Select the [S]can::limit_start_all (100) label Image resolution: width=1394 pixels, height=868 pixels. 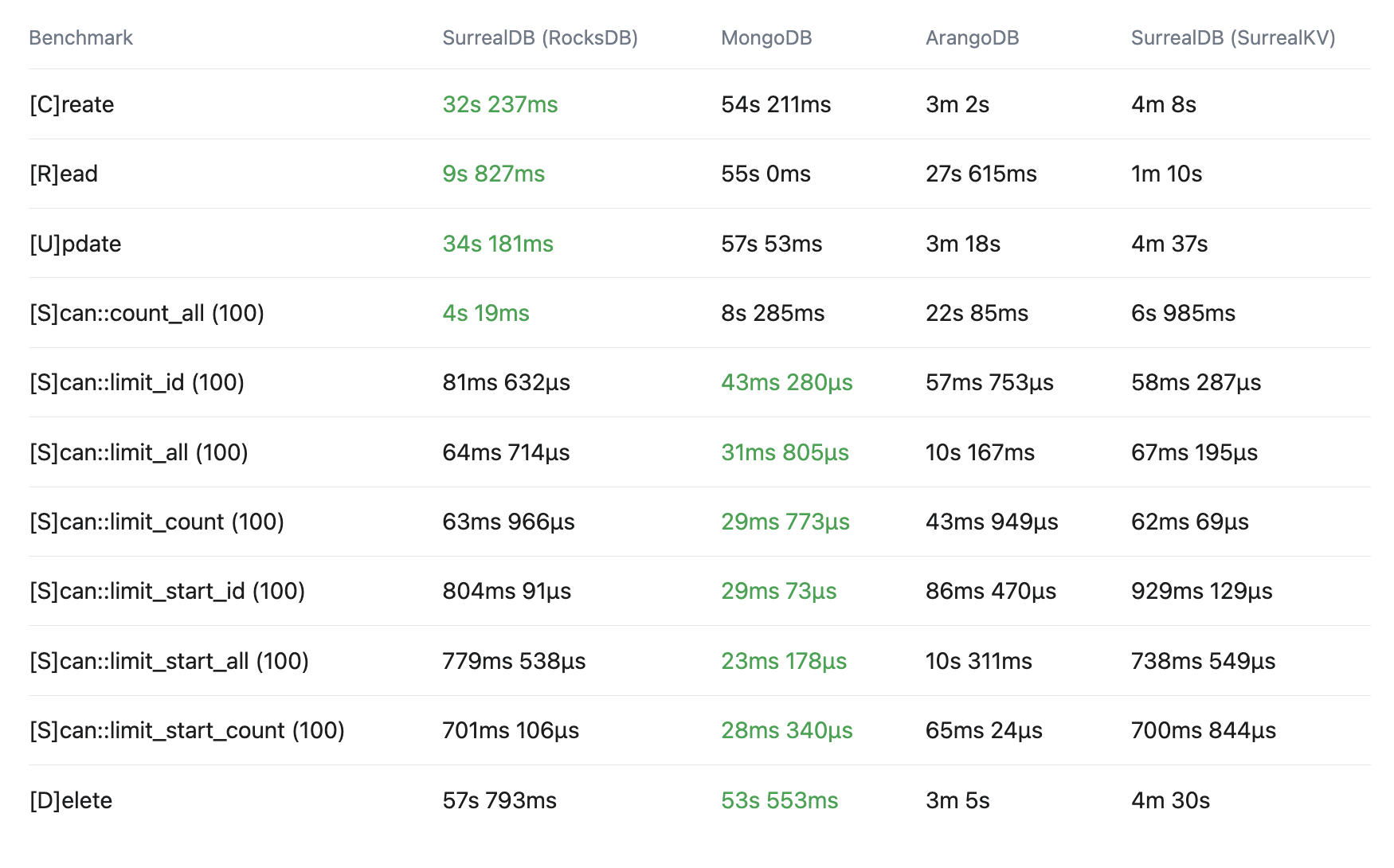pyautogui.click(x=169, y=661)
